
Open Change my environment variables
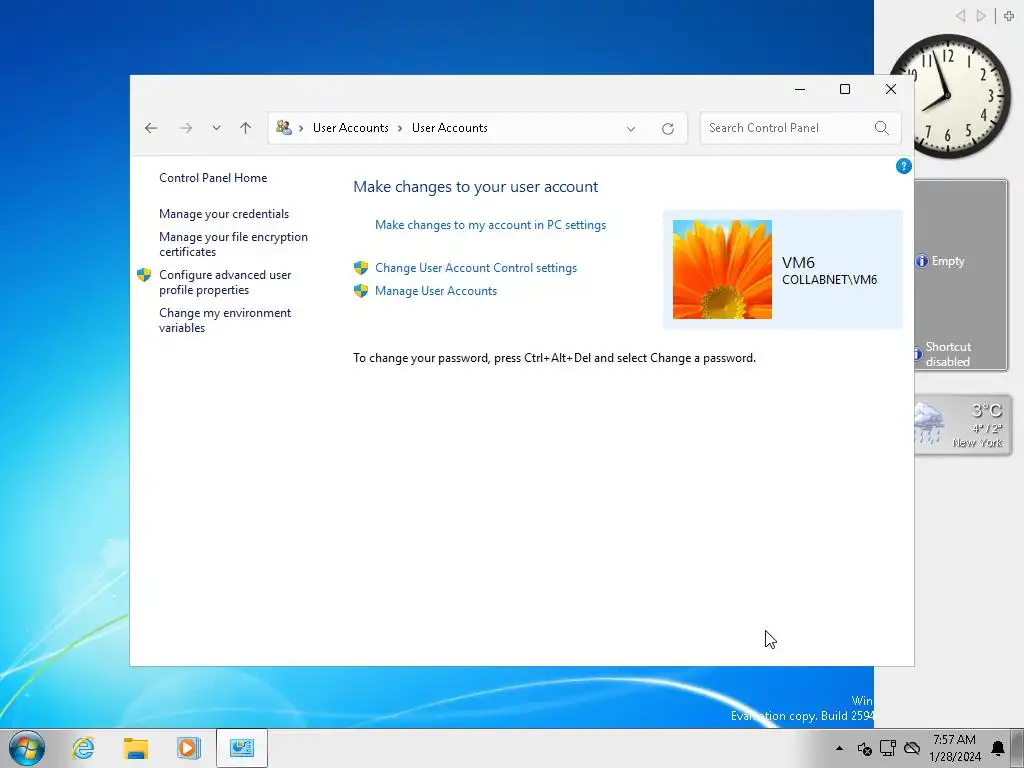(225, 320)
